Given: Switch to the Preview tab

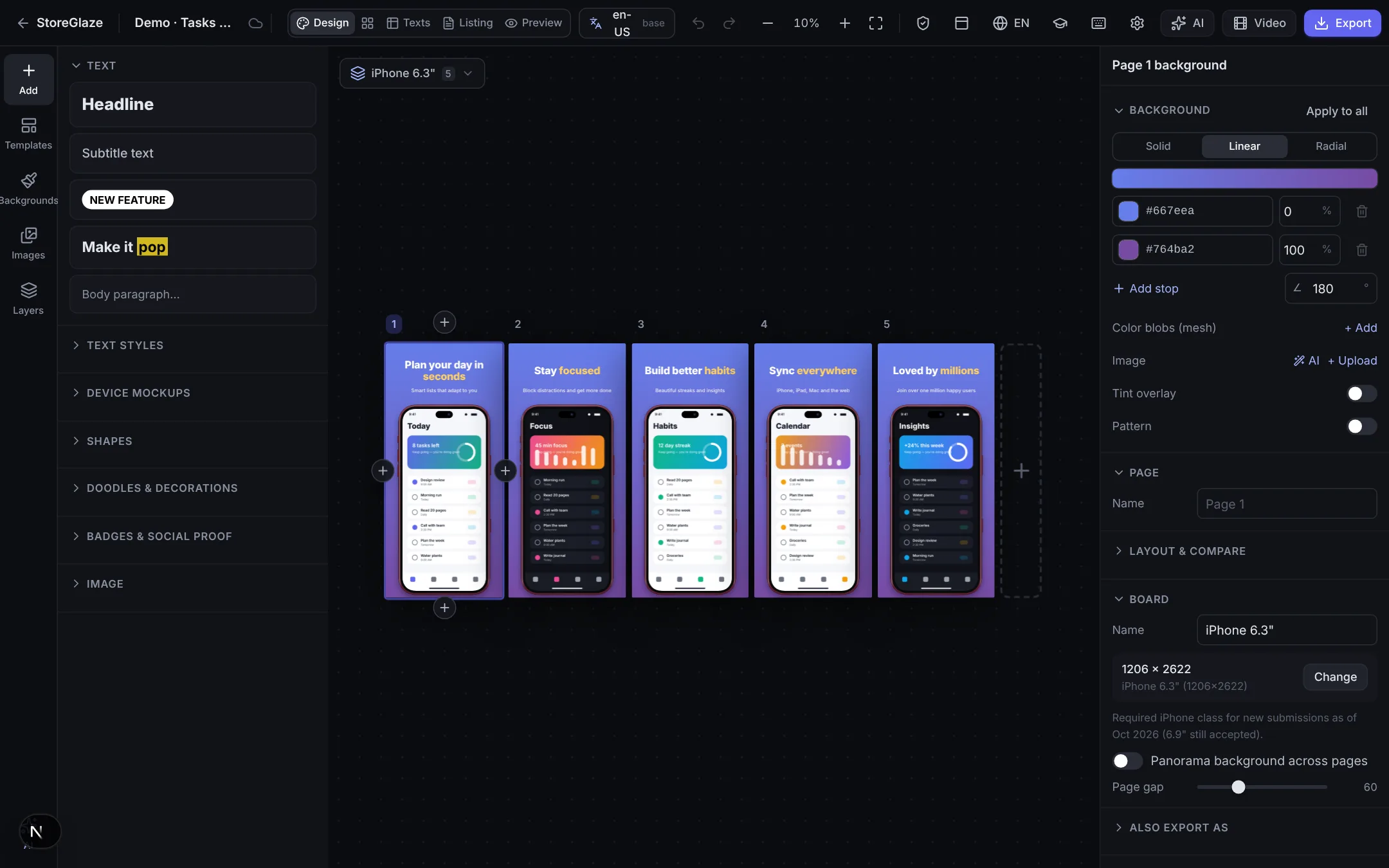Looking at the screenshot, I should tap(534, 23).
